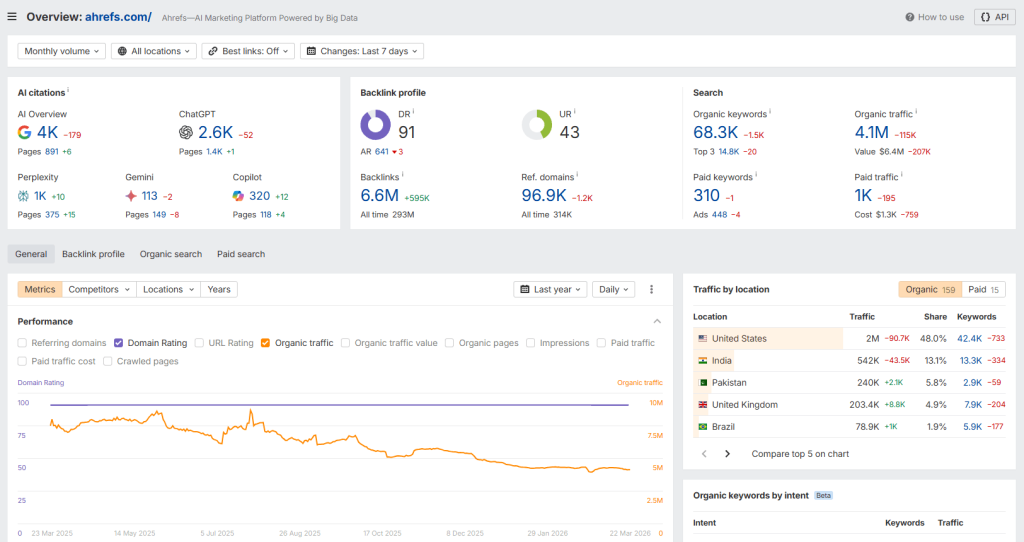Viewport: 1024px width, 542px height.
Task: Enable the Paid traffic cost checkbox
Action: 22,361
